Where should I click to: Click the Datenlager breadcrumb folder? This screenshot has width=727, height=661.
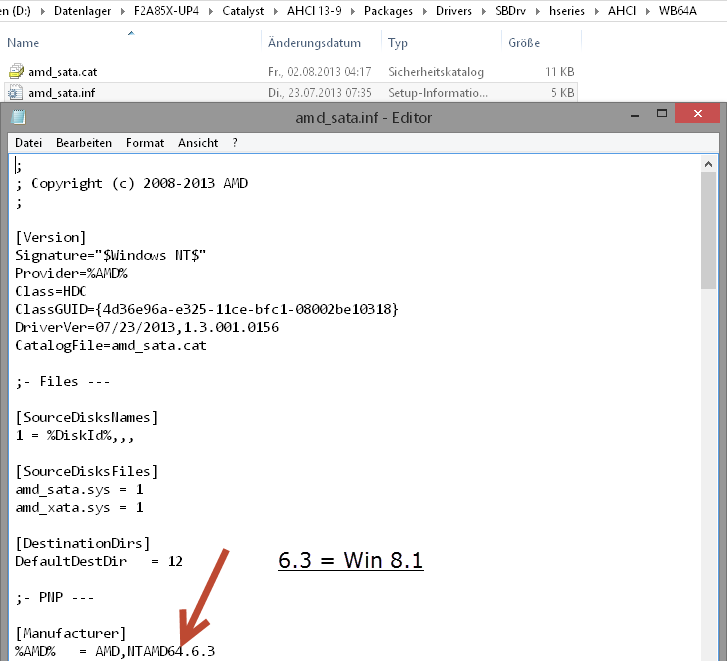click(x=83, y=11)
